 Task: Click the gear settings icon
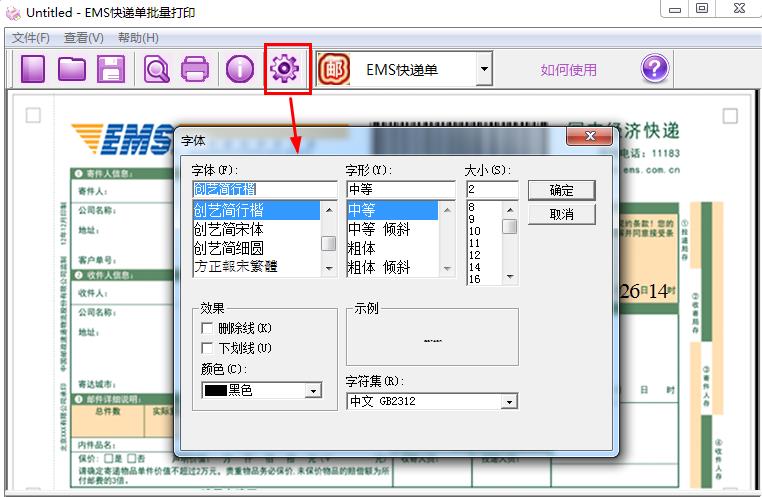[x=286, y=69]
